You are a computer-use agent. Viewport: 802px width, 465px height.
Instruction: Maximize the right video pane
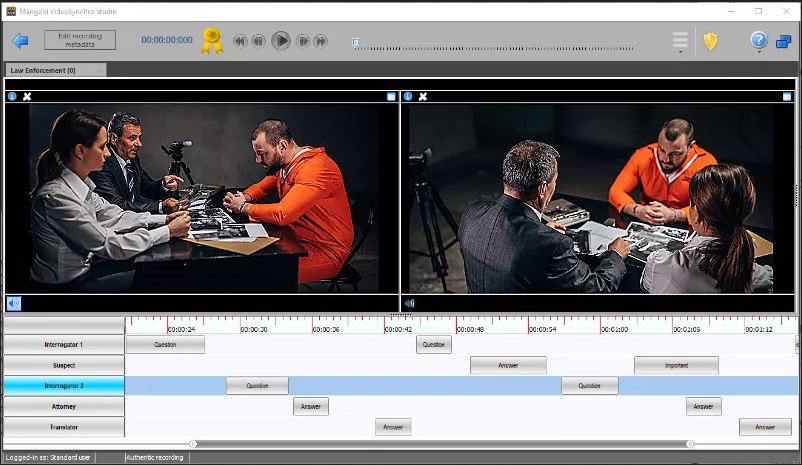[787, 96]
